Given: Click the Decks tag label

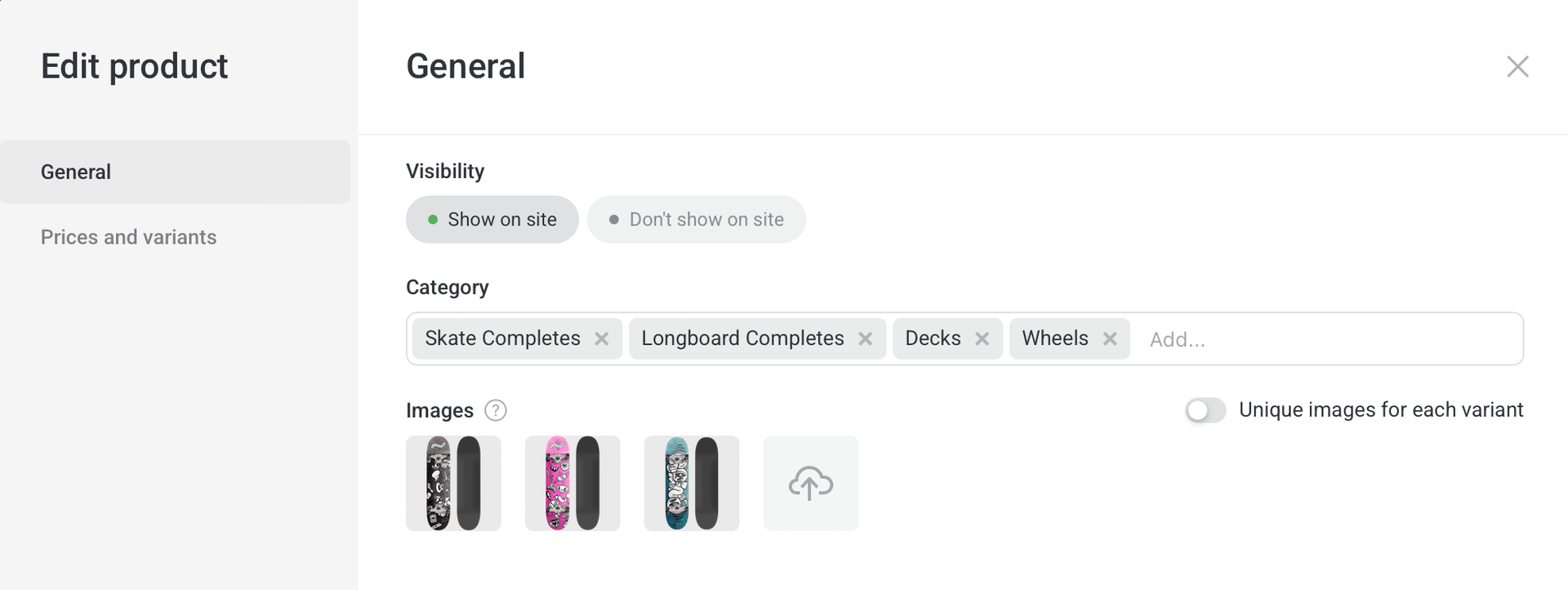Looking at the screenshot, I should coord(933,338).
